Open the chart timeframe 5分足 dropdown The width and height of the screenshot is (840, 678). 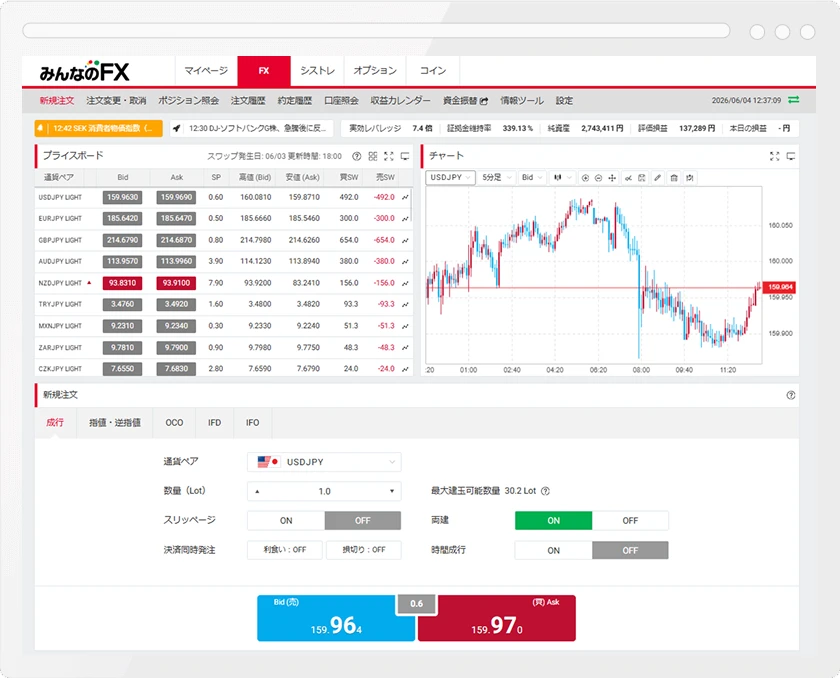[x=497, y=178]
